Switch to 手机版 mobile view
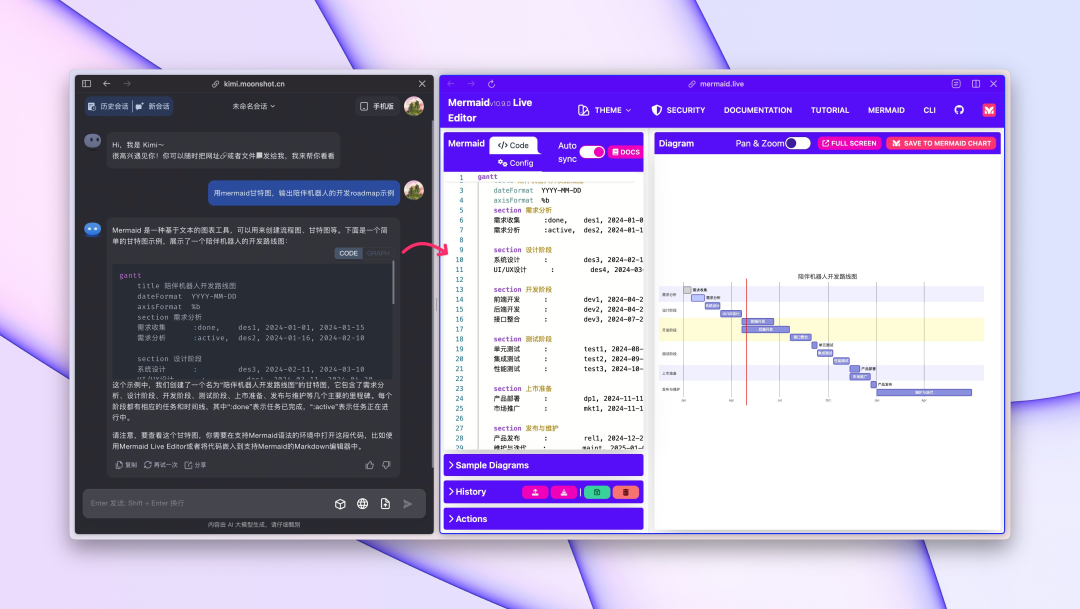1080x609 pixels. (377, 106)
